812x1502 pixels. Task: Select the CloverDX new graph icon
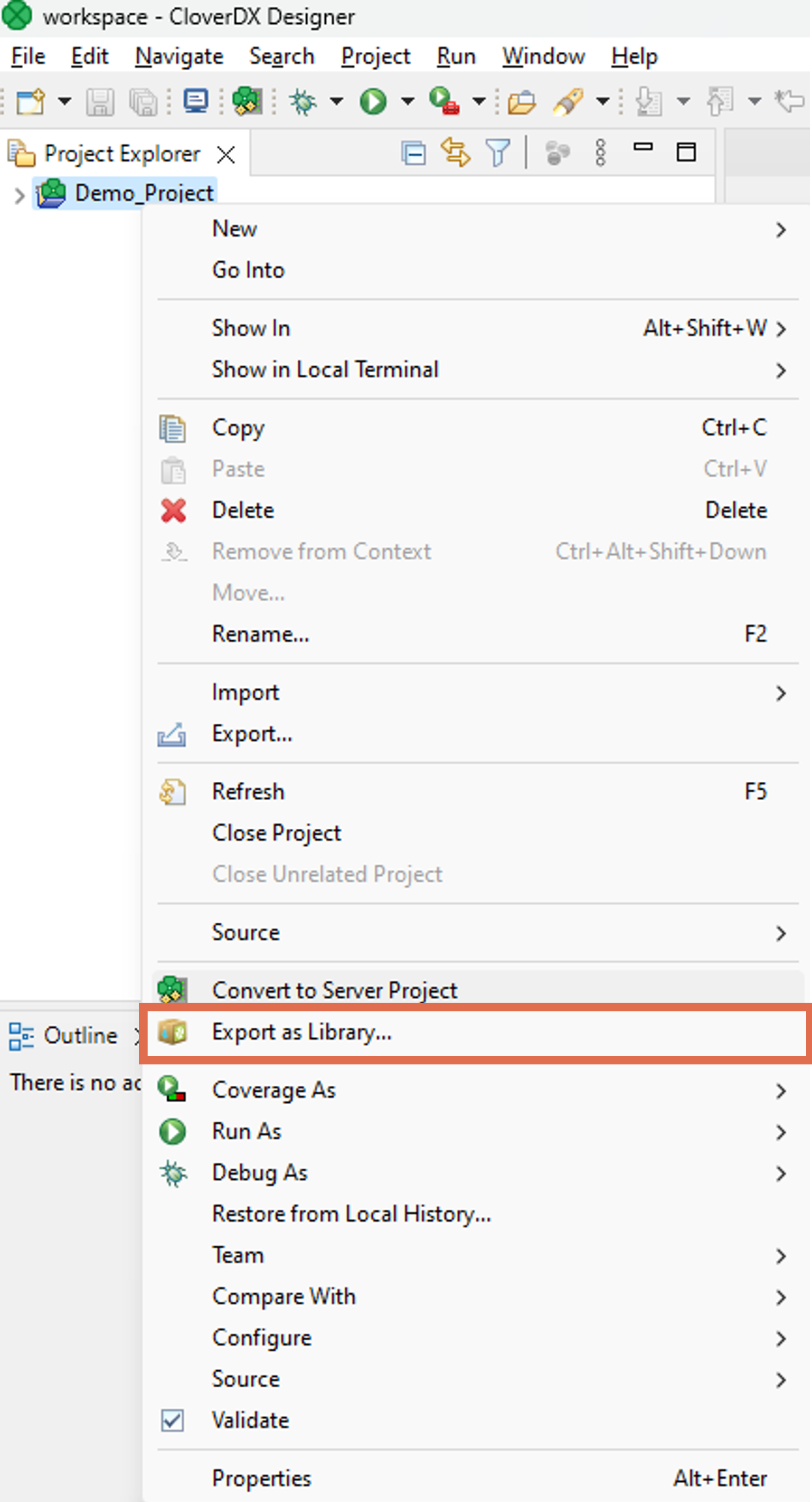247,102
